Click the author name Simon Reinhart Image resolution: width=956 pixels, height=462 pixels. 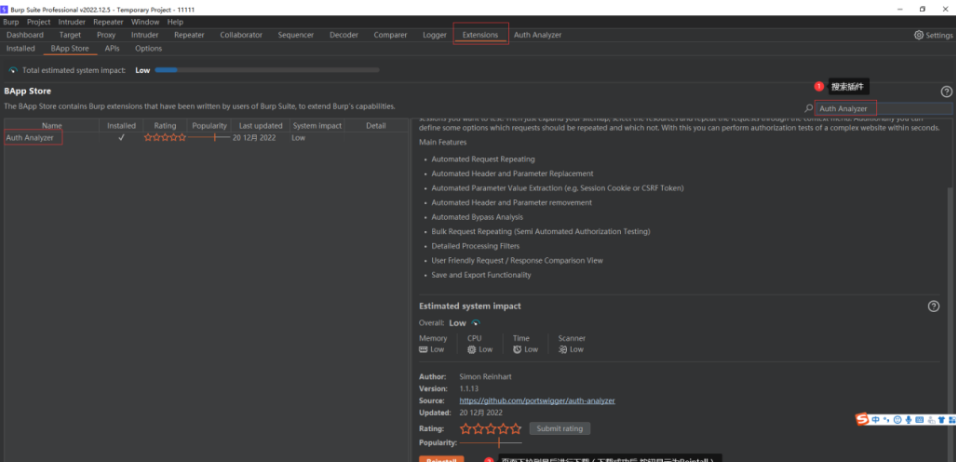tap(483, 377)
